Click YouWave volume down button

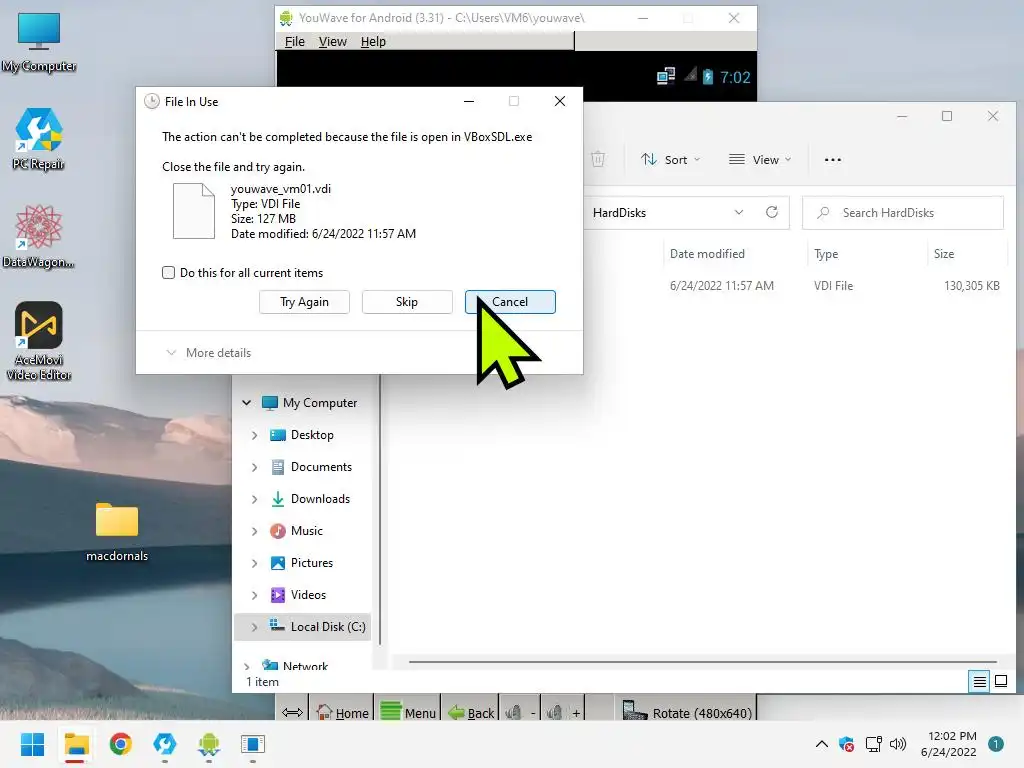click(521, 712)
